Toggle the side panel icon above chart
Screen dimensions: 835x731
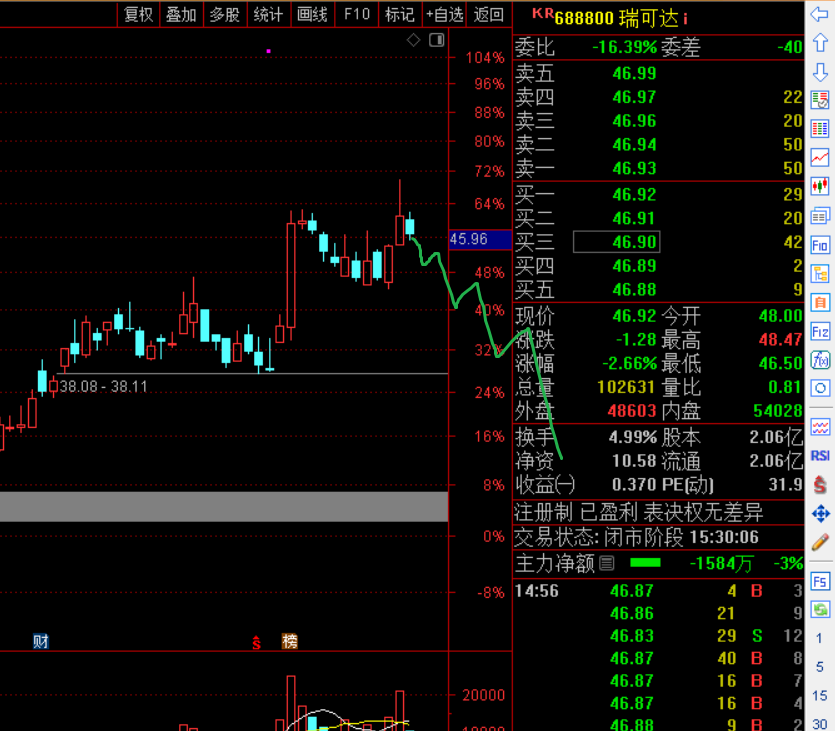(437, 40)
